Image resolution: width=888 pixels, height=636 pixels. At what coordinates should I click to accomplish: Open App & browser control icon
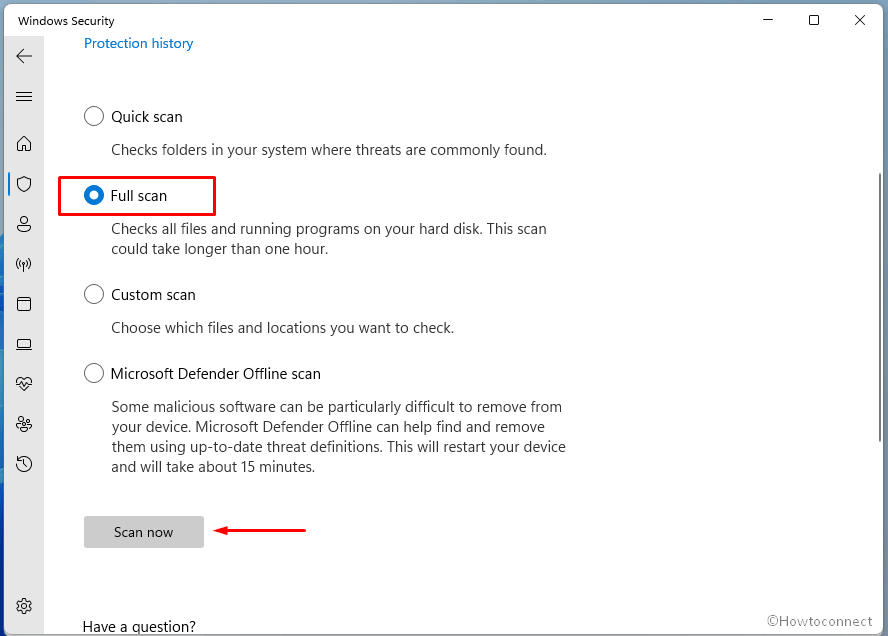tap(24, 304)
